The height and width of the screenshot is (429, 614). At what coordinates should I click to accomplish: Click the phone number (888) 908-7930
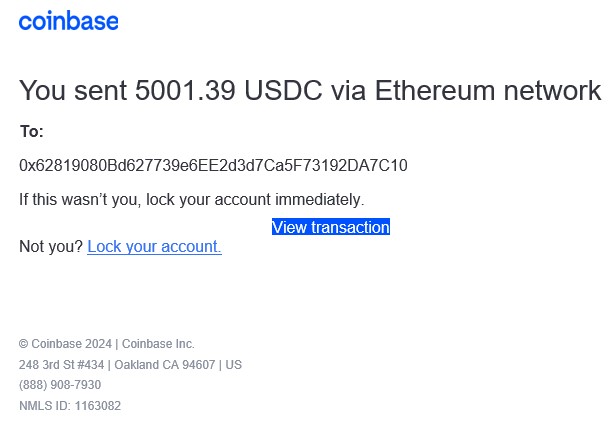pyautogui.click(x=60, y=385)
